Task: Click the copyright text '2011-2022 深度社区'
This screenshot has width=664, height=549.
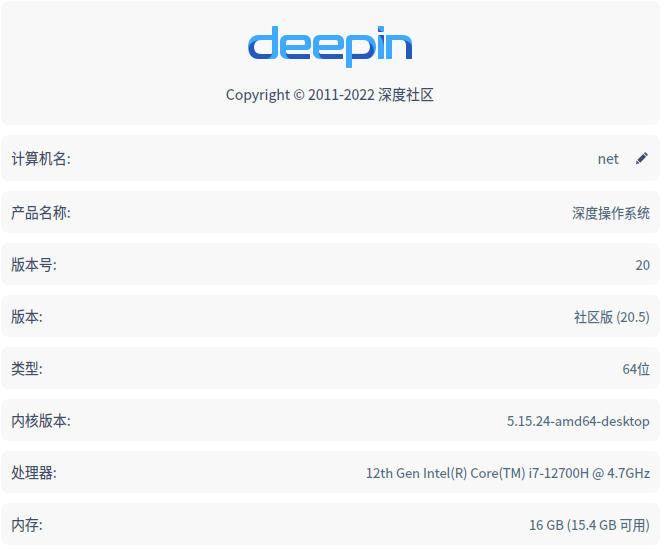Action: coord(371,95)
